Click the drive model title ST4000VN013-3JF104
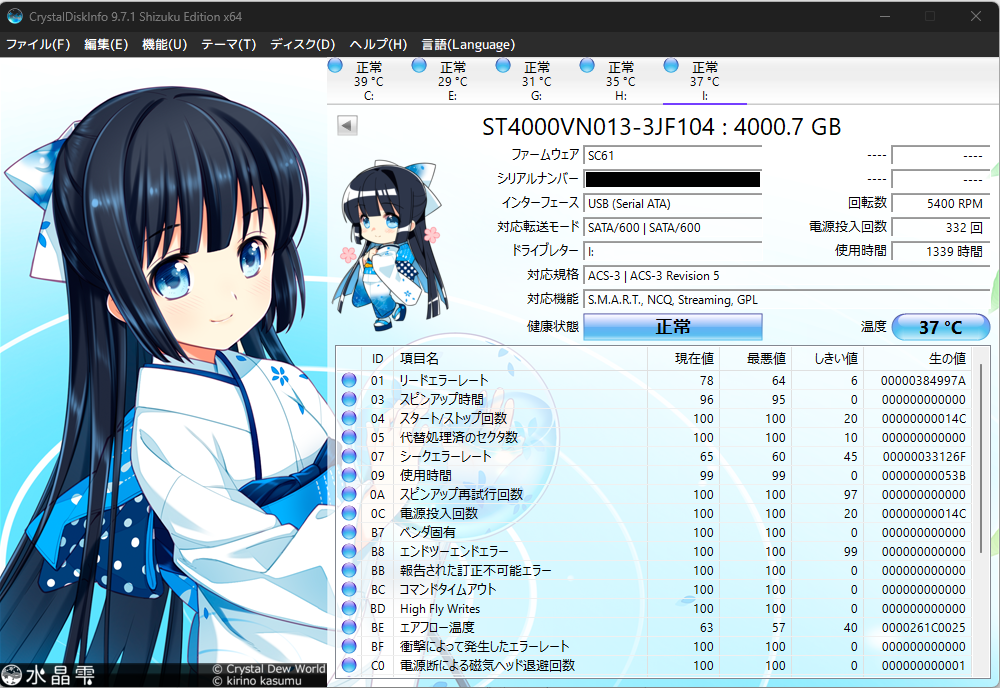This screenshot has width=1000, height=688. (x=598, y=127)
